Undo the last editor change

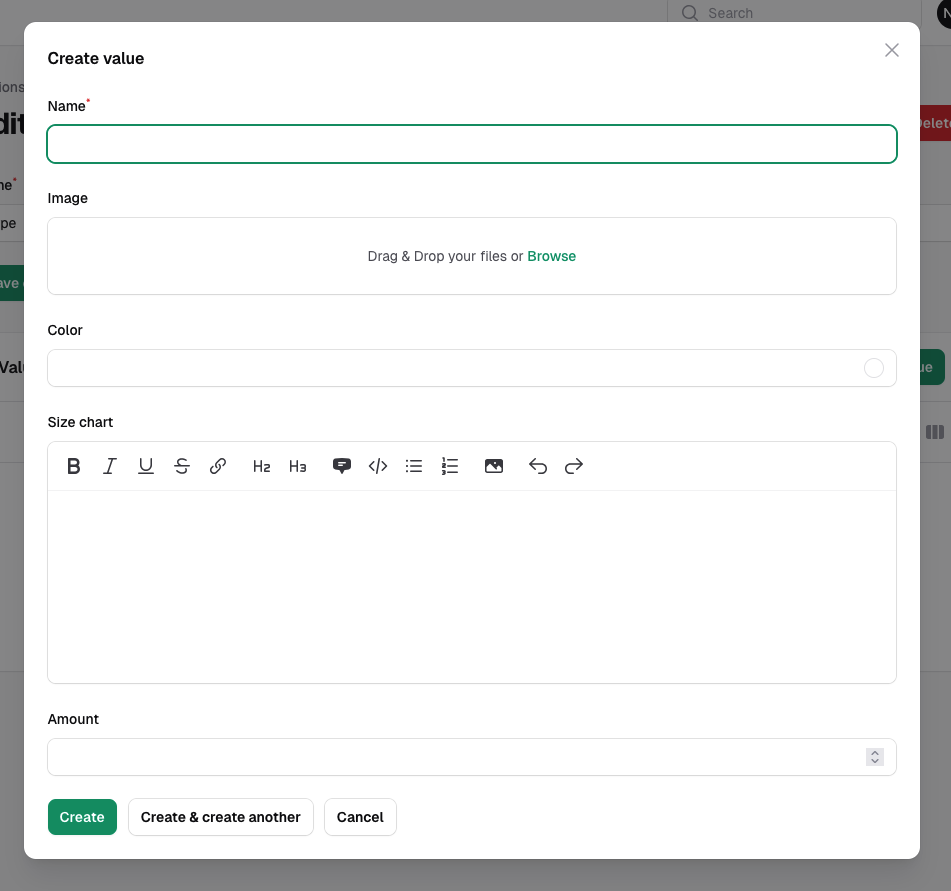tap(538, 466)
